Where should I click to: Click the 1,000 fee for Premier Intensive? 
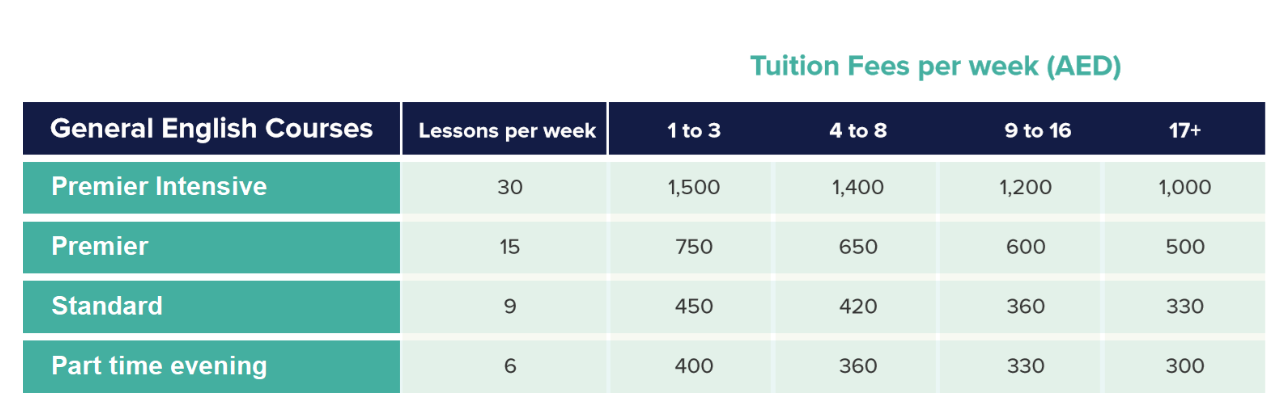click(x=1185, y=187)
